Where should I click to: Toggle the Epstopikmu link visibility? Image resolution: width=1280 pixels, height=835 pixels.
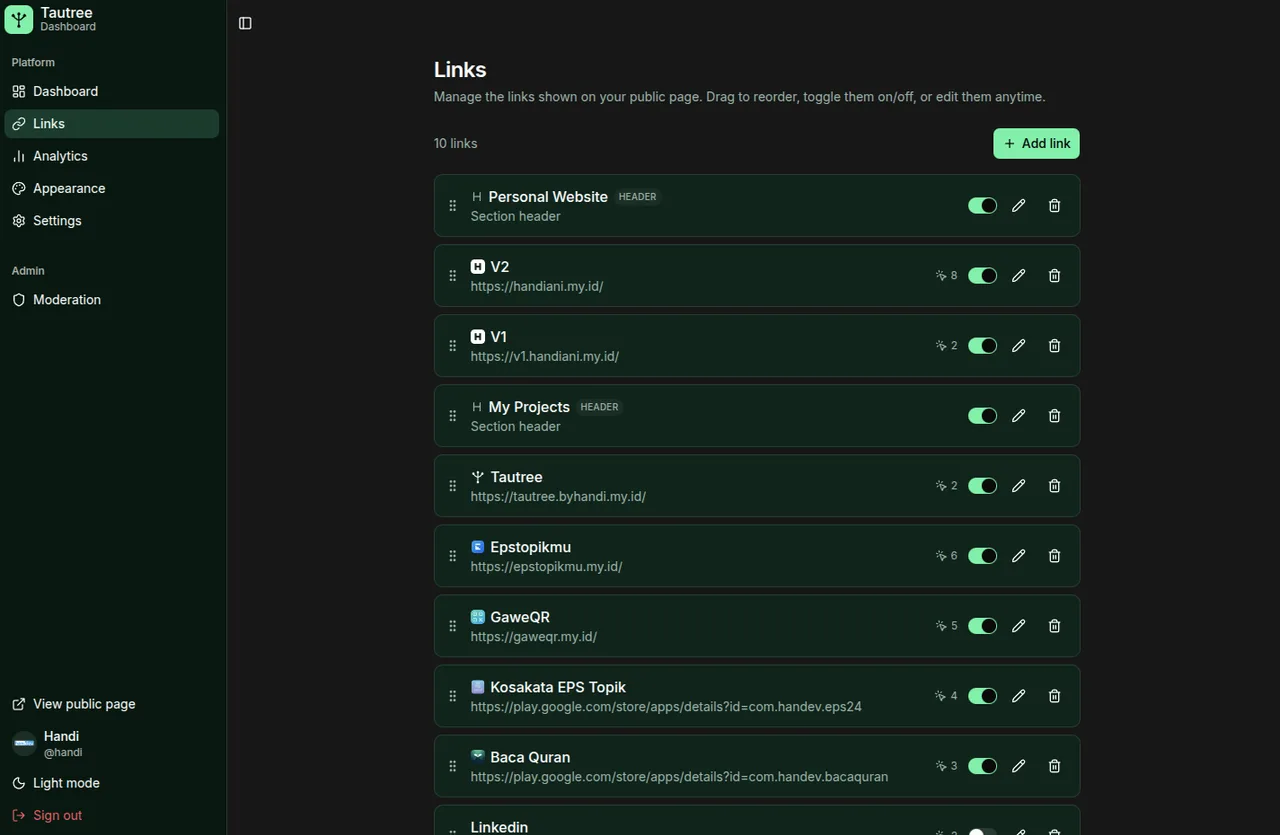[983, 556]
